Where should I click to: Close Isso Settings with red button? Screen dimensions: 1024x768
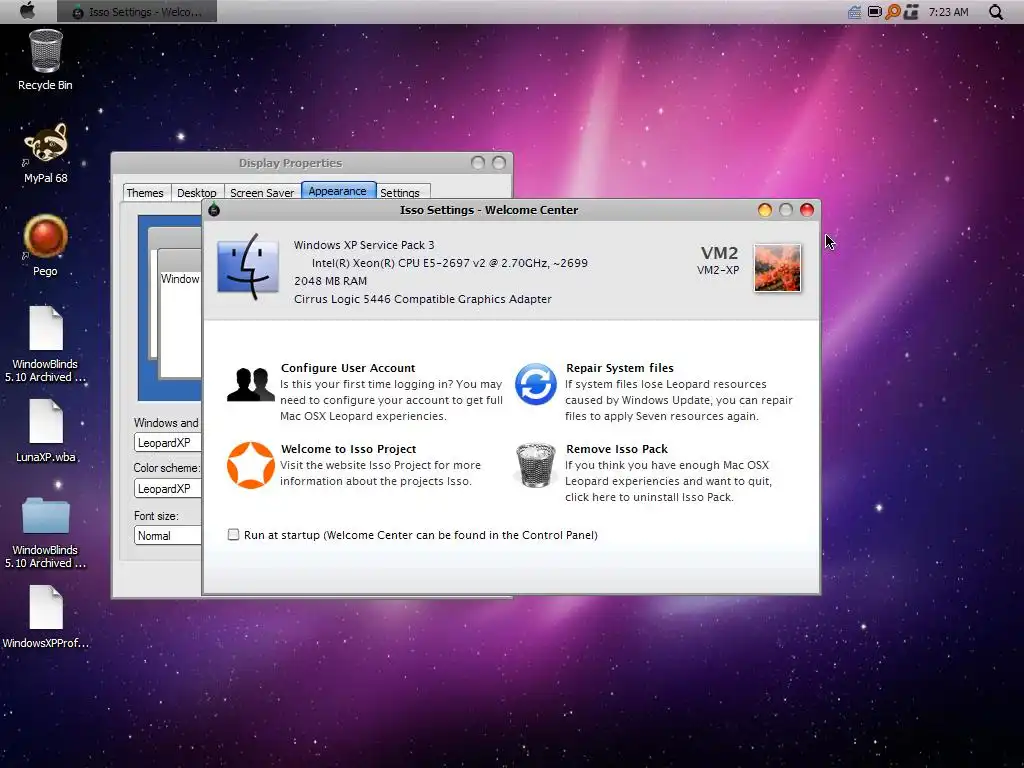point(807,210)
